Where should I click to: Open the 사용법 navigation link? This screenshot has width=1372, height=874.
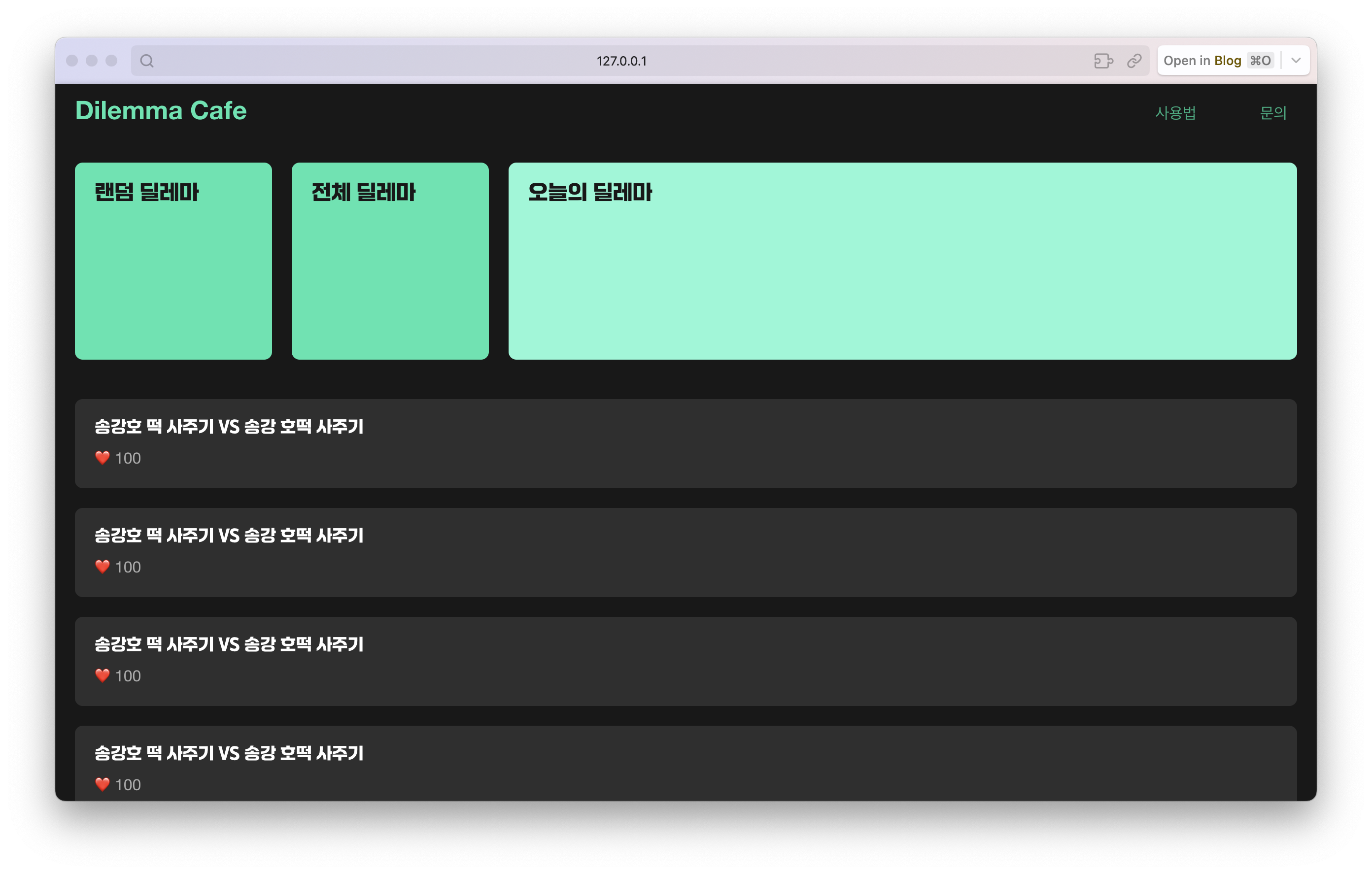(1175, 113)
